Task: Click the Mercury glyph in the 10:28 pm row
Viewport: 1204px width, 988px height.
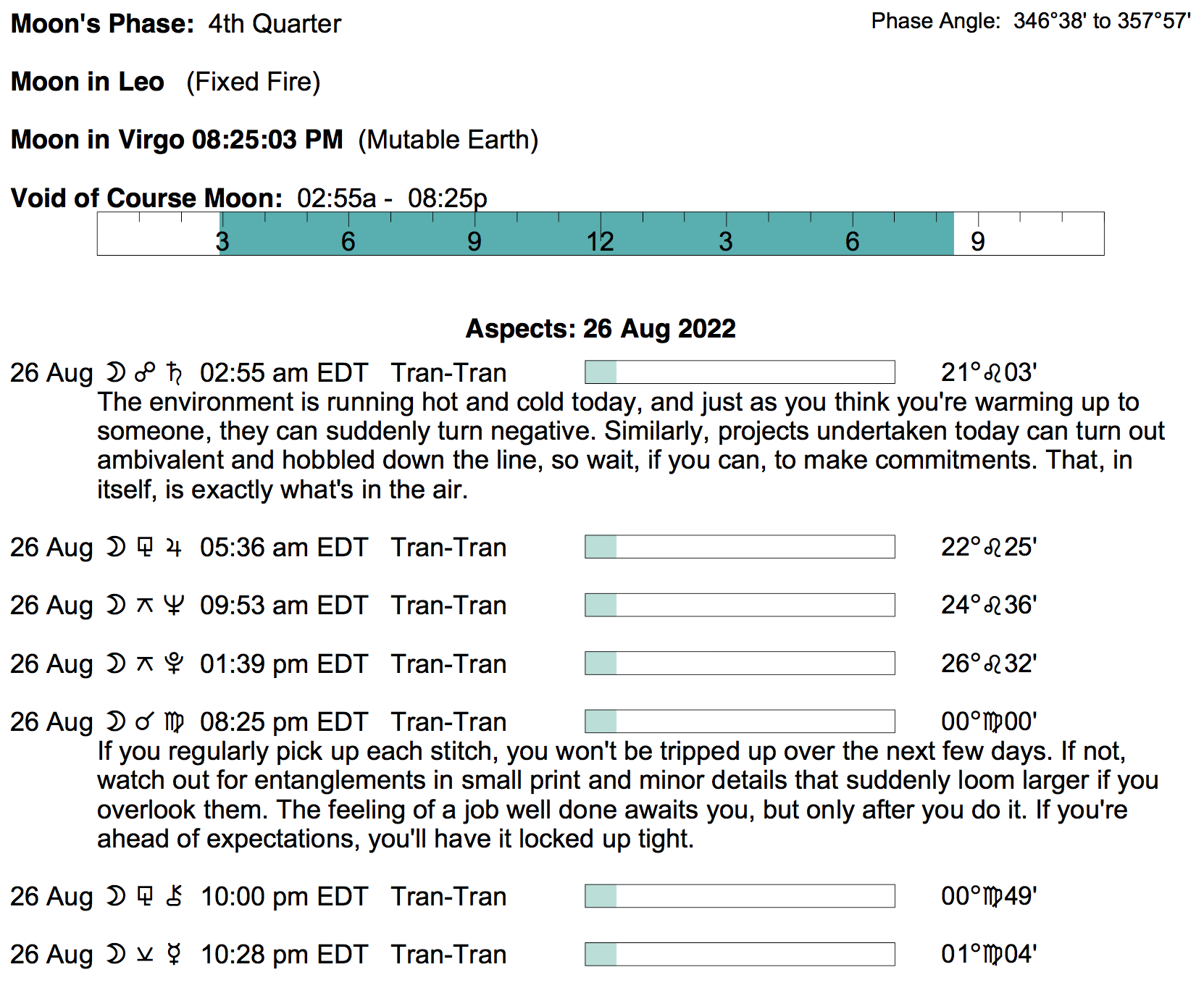Action: tap(174, 955)
